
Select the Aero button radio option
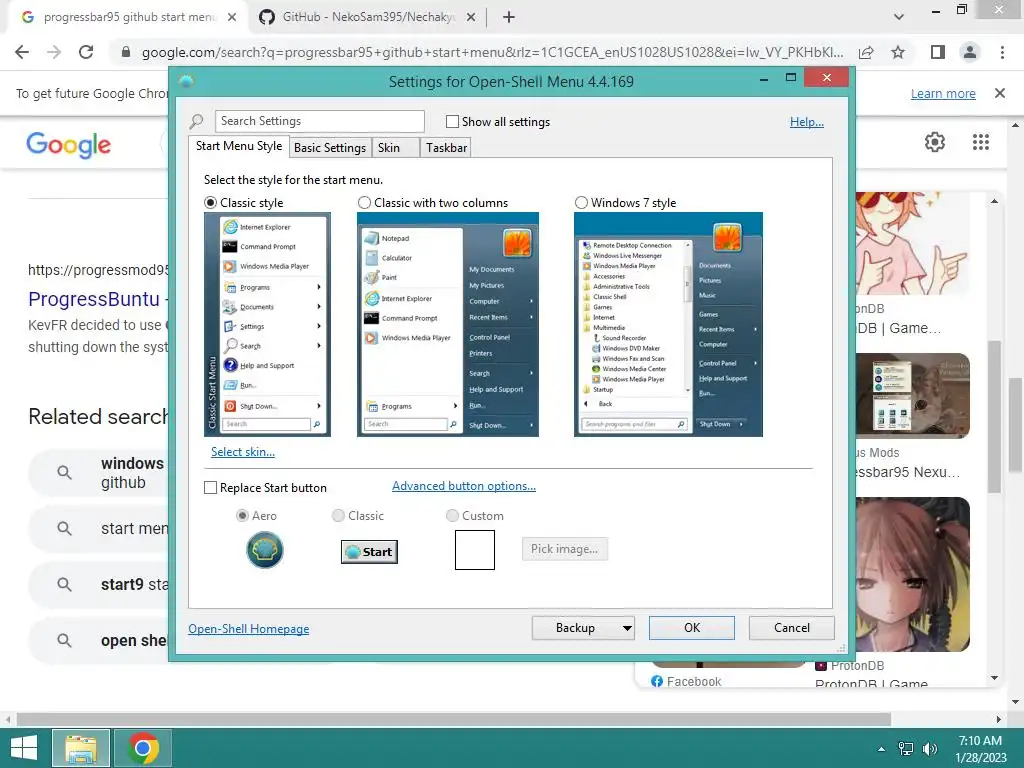pos(242,516)
